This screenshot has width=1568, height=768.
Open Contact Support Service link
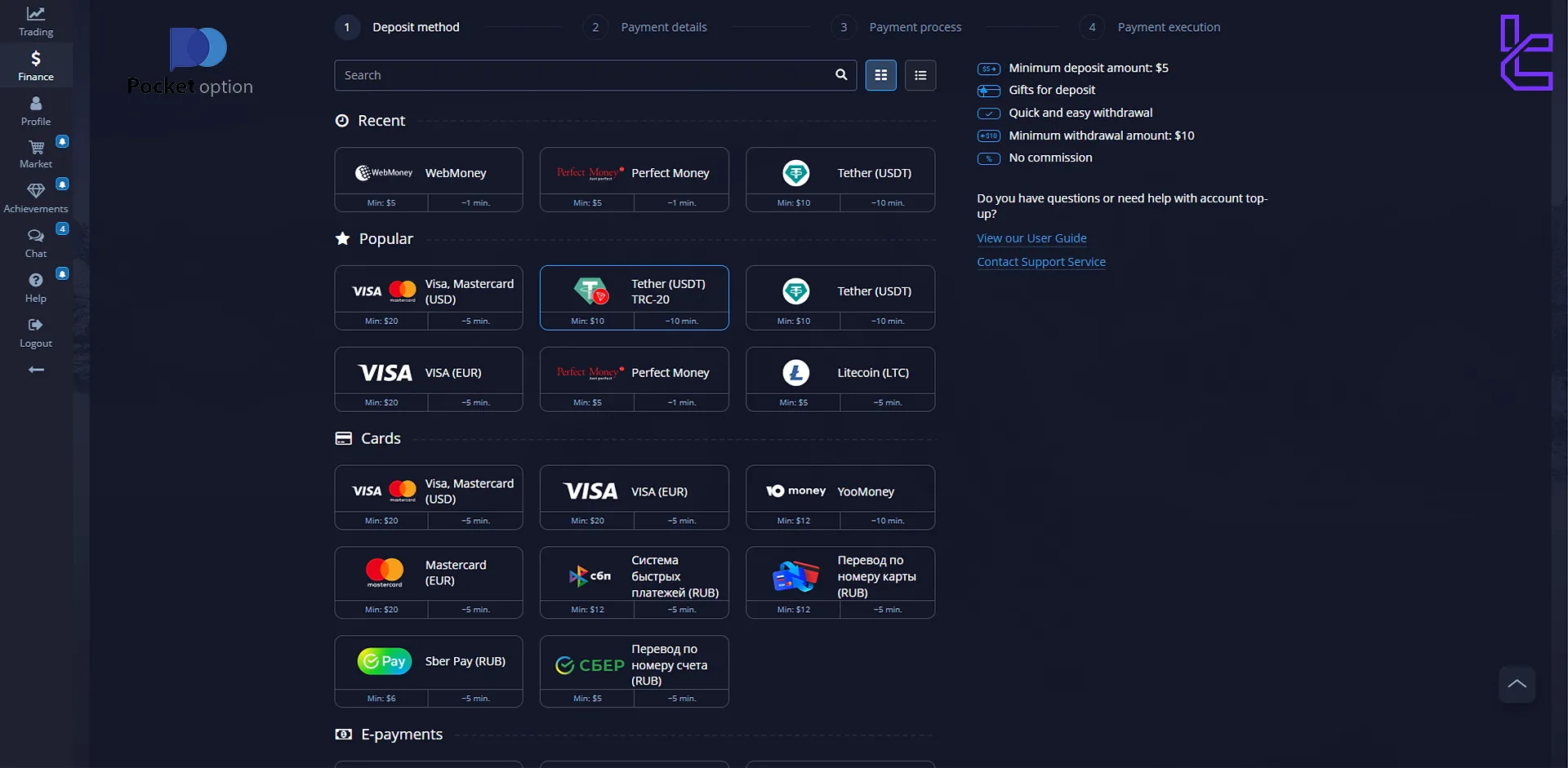point(1041,262)
